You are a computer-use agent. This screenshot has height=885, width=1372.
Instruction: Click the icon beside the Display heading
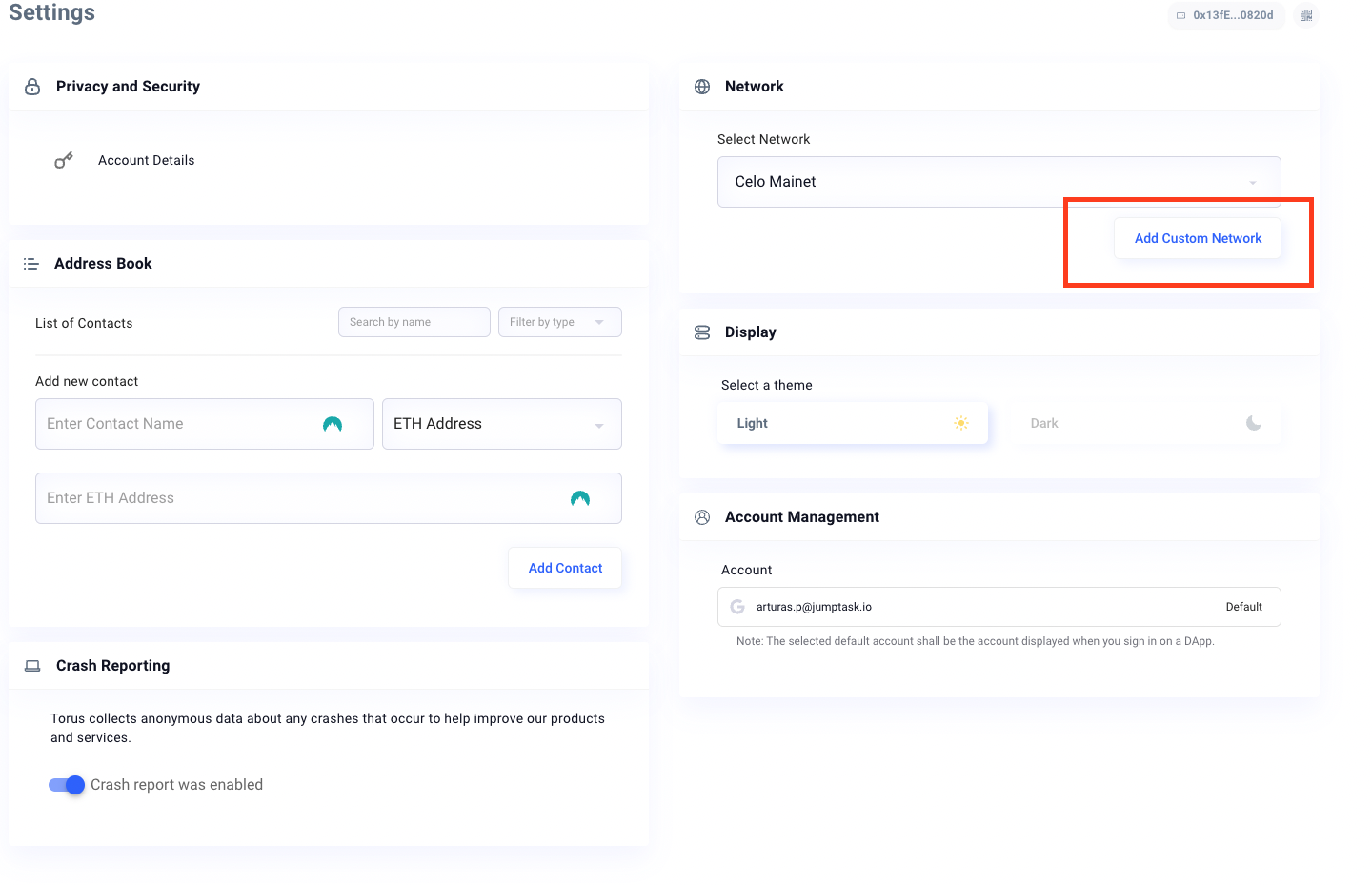pos(702,332)
